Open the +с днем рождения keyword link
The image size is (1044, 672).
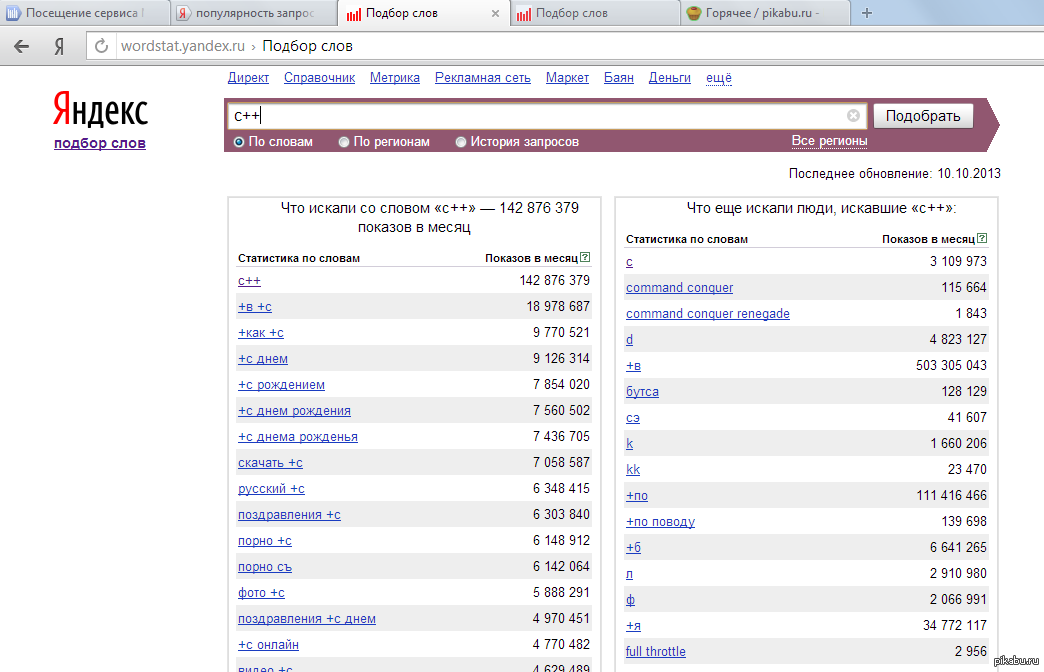point(294,410)
